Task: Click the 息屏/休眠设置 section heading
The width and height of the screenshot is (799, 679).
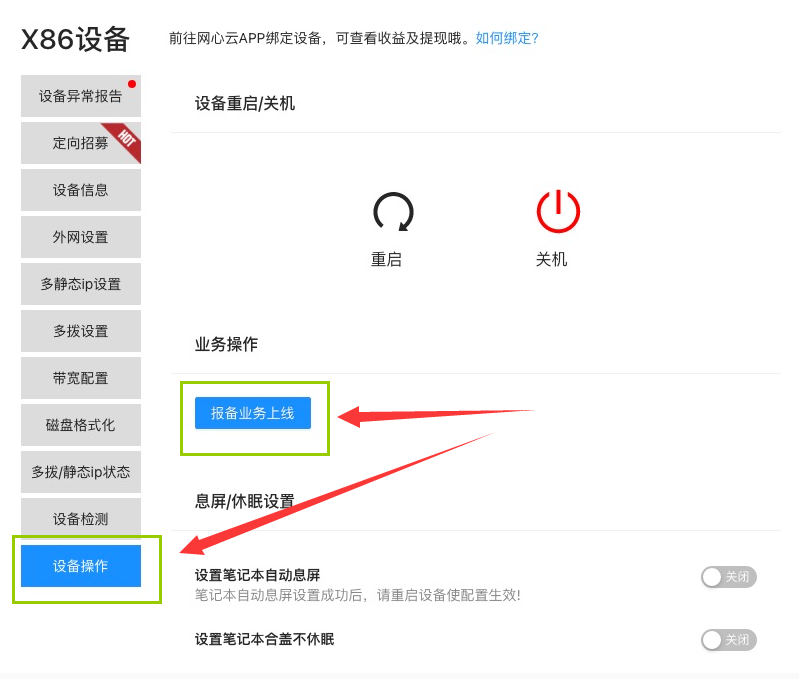Action: click(245, 501)
